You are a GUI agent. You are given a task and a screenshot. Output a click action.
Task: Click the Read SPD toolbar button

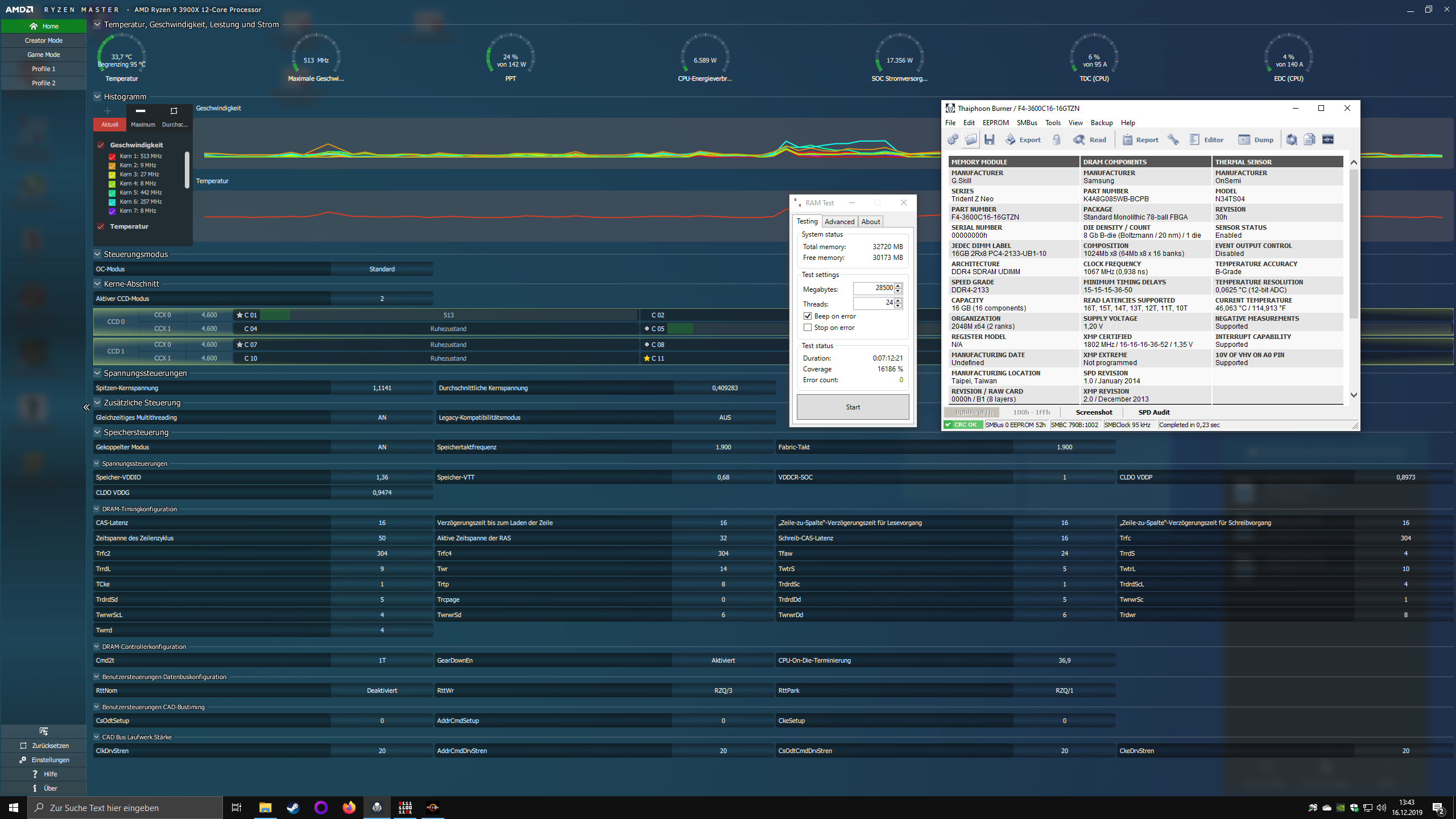(x=1090, y=140)
